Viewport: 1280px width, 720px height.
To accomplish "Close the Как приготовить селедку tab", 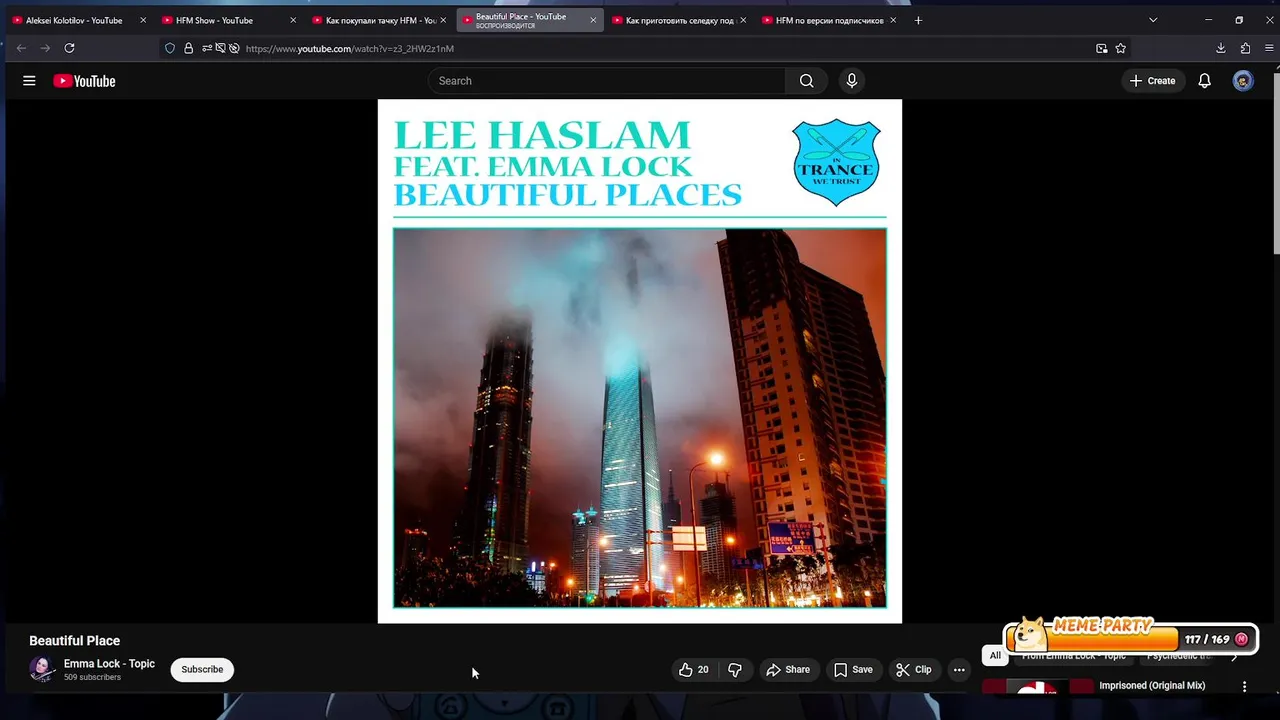I will click(x=742, y=20).
